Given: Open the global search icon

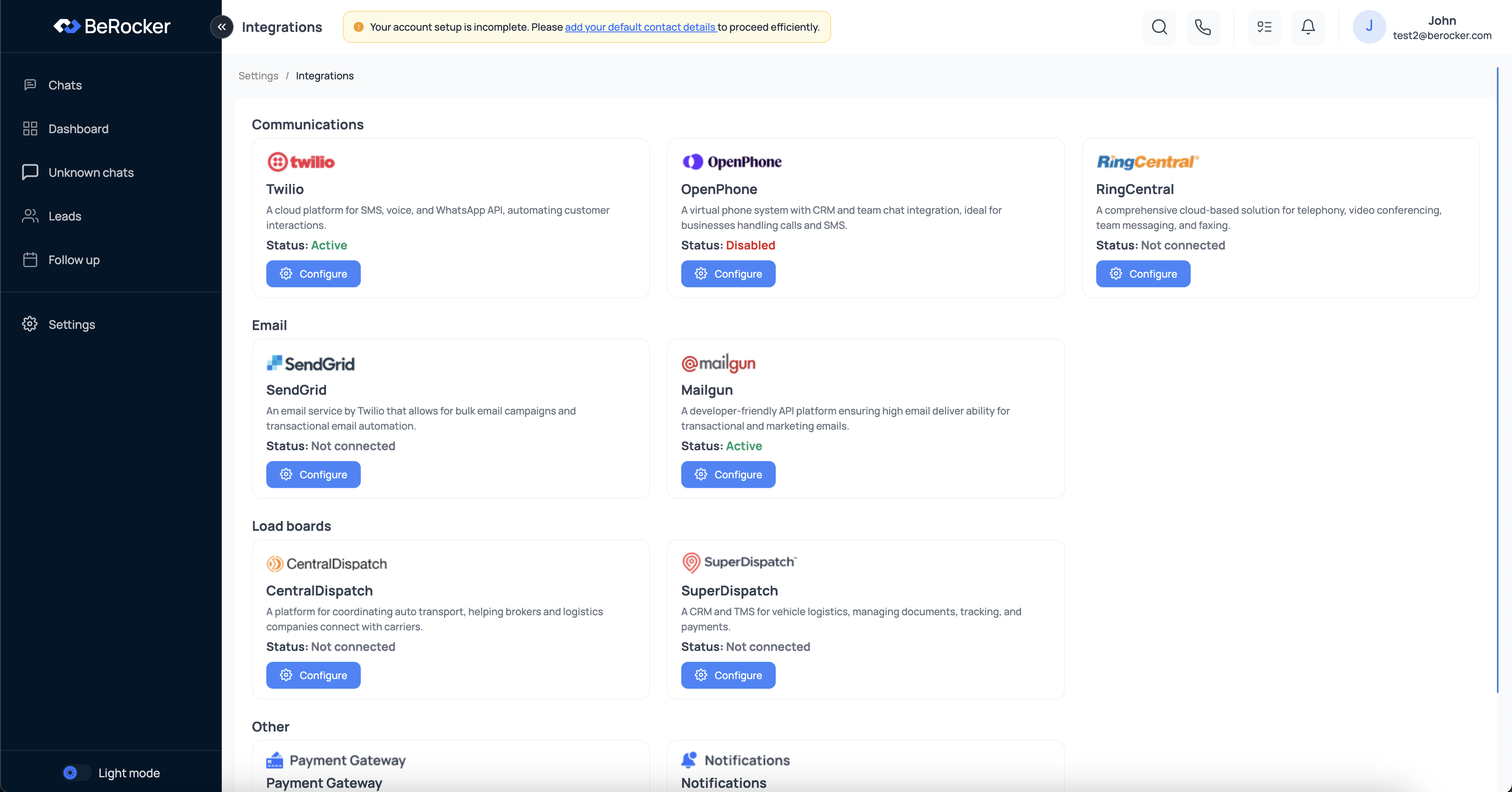Looking at the screenshot, I should [1159, 27].
